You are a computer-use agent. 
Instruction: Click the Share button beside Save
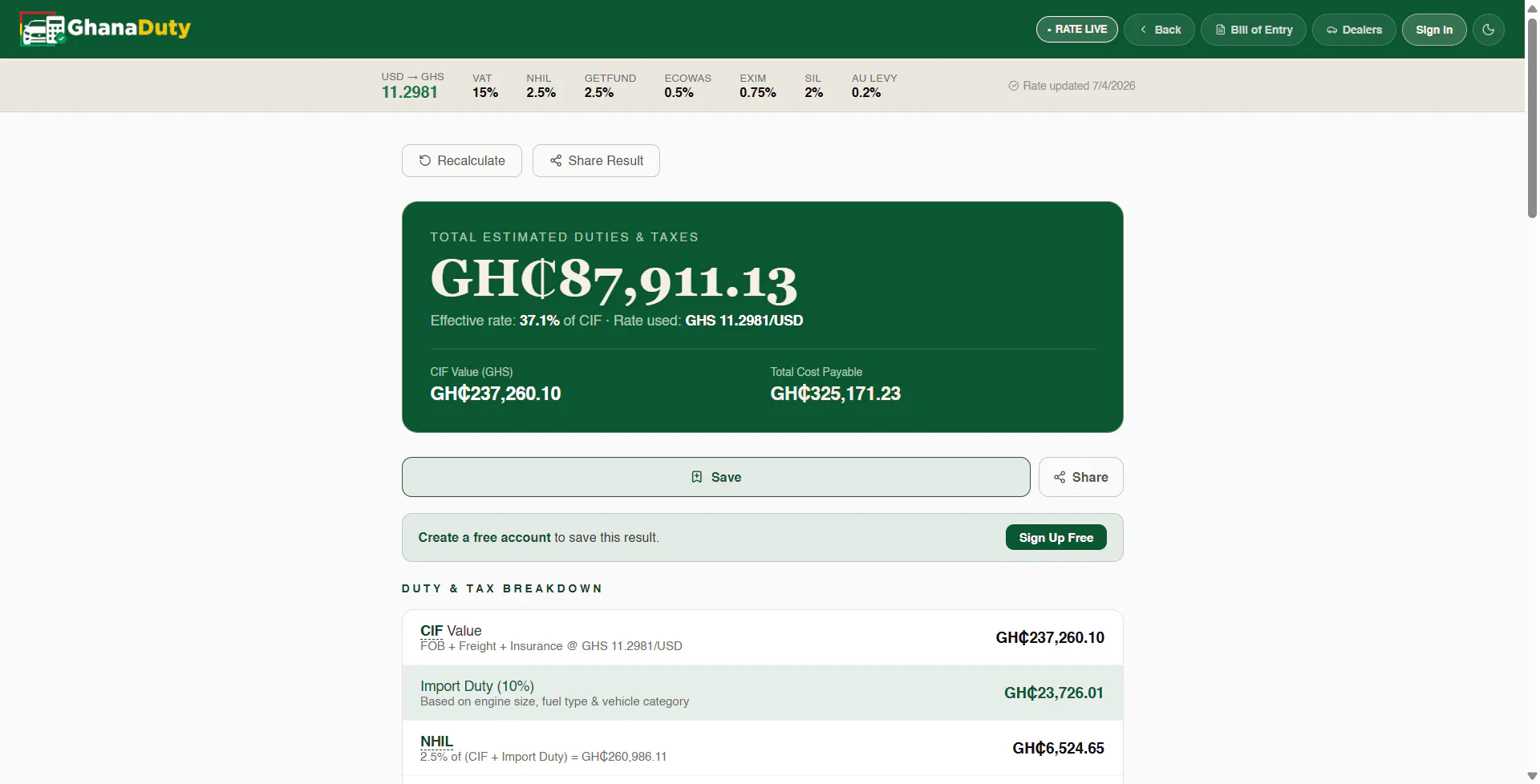[1081, 477]
